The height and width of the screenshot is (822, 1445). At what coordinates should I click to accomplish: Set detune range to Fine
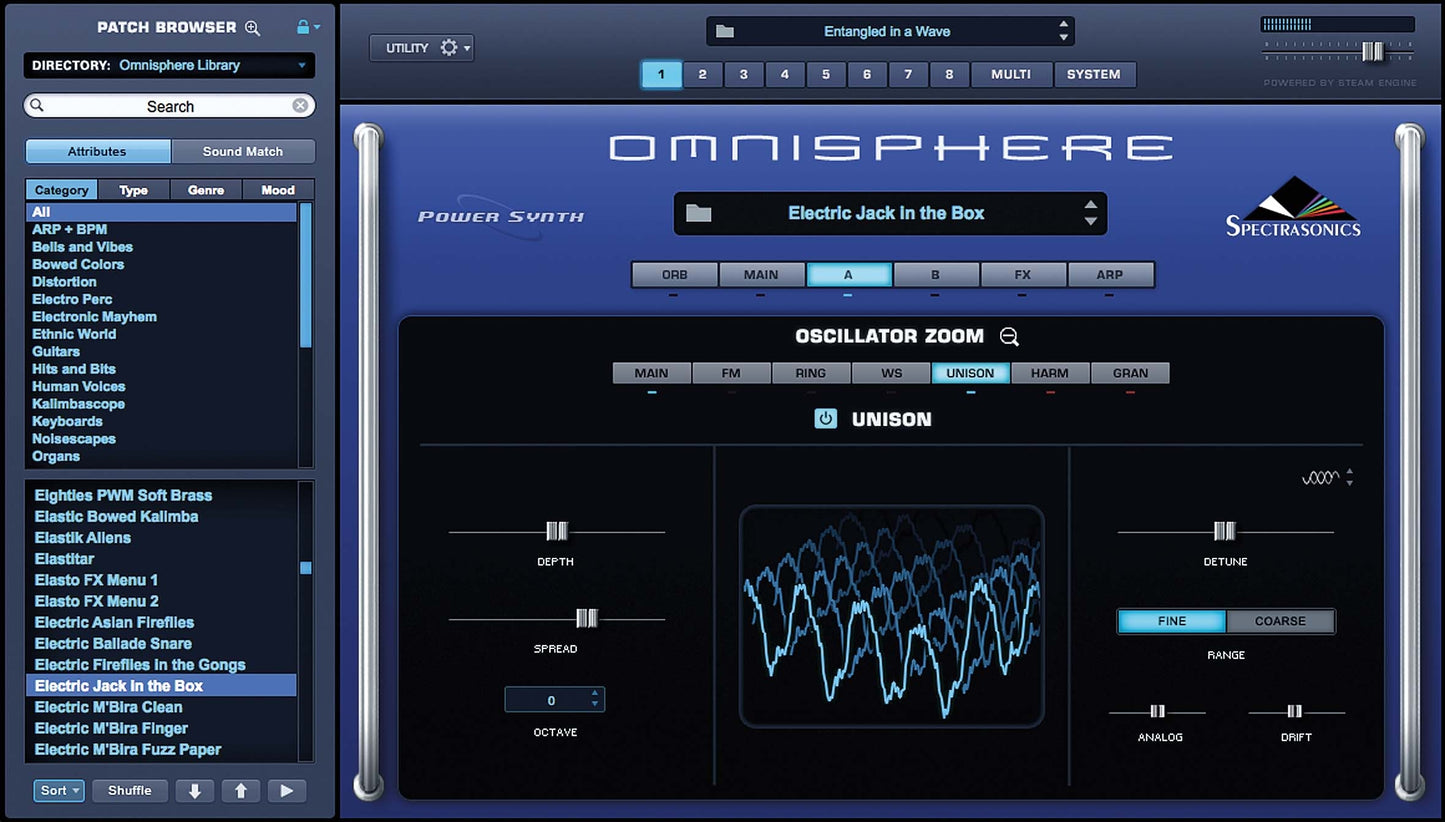click(x=1171, y=621)
